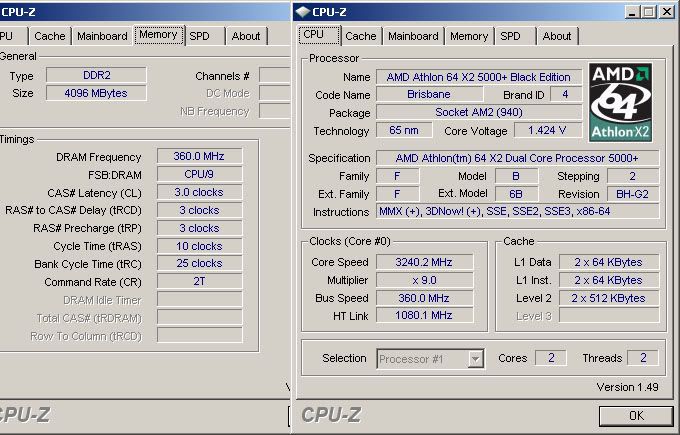The height and width of the screenshot is (435, 680).
Task: Click the Ext. Model value 6B
Action: click(x=516, y=194)
